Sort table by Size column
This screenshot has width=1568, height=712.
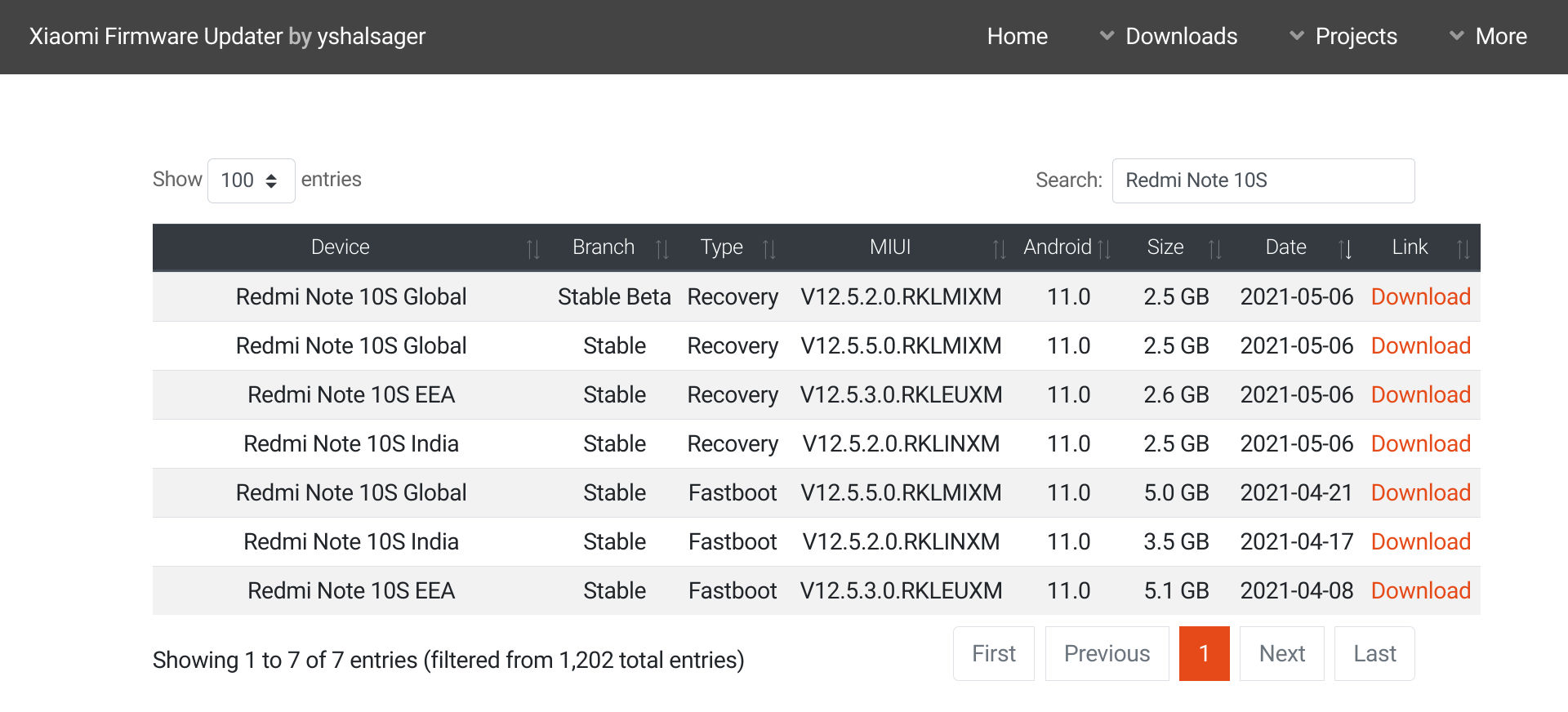pos(1176,247)
